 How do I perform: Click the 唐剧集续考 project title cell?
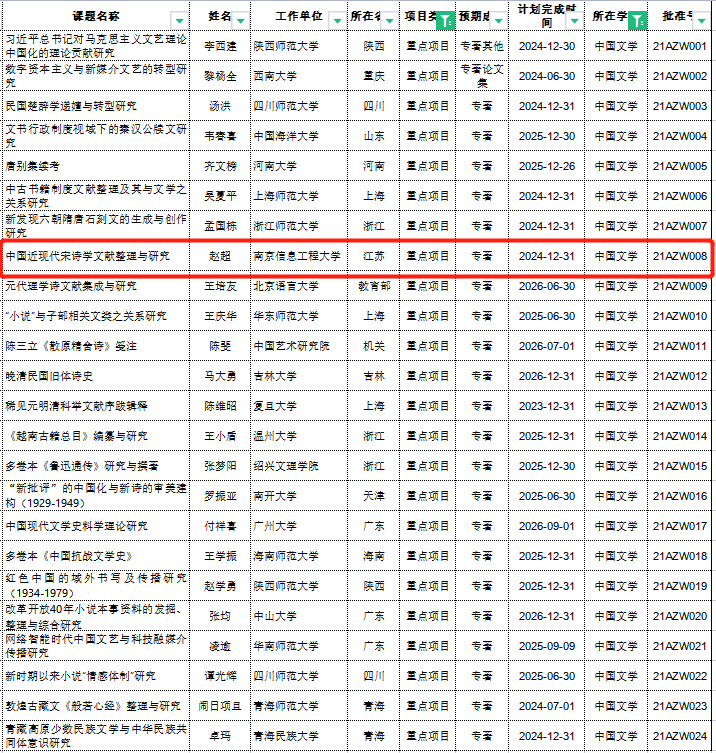pos(33,166)
